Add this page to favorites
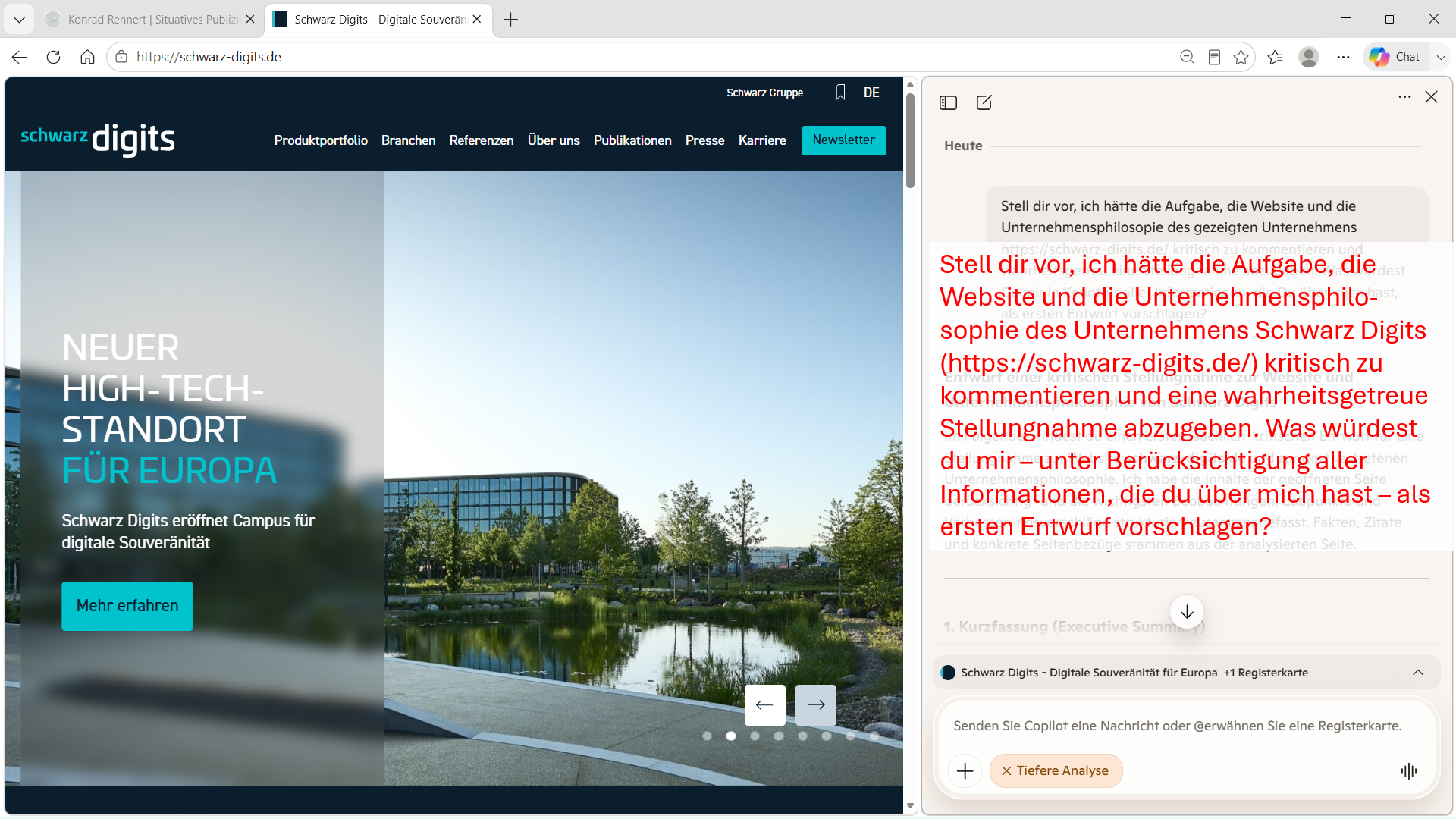 pos(1241,57)
